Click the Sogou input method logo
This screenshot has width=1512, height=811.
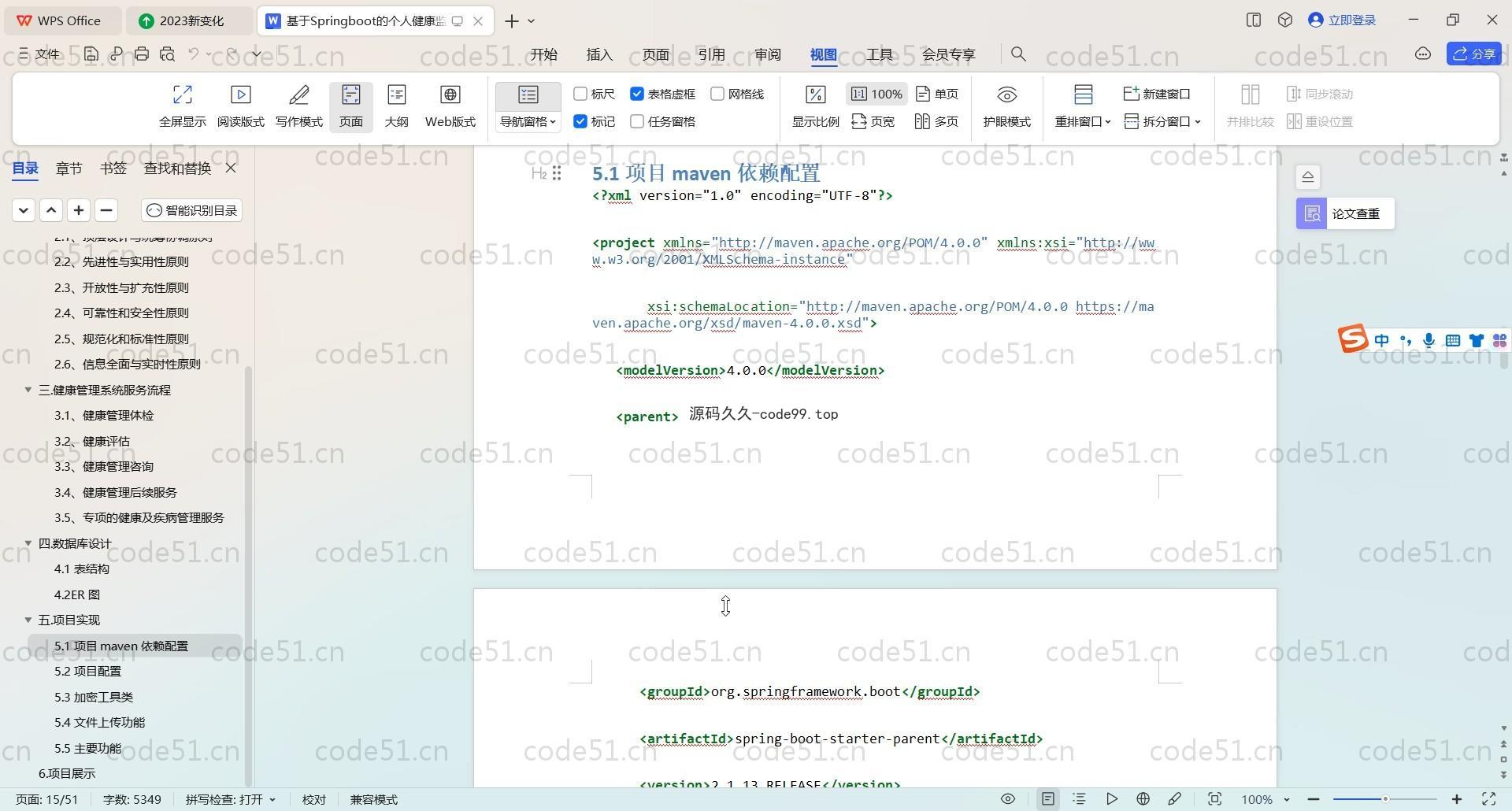tap(1353, 339)
